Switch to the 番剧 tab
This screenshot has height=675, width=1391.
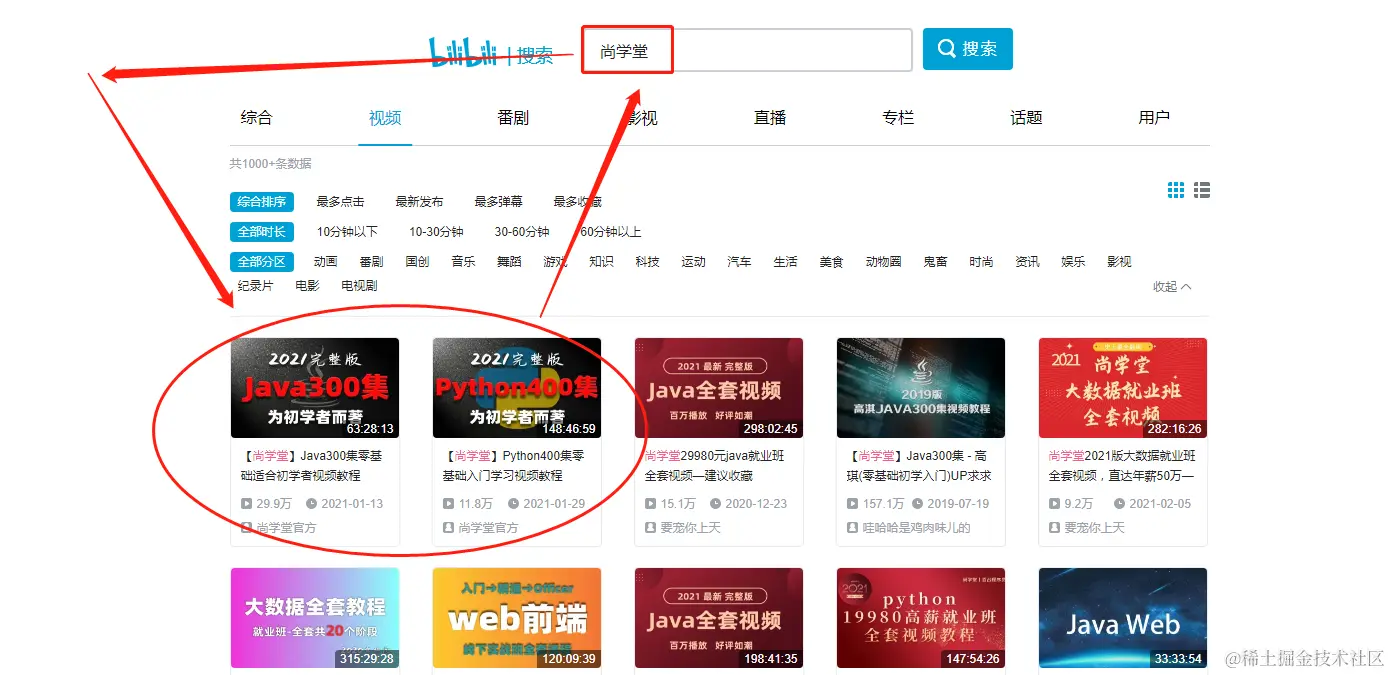[513, 117]
